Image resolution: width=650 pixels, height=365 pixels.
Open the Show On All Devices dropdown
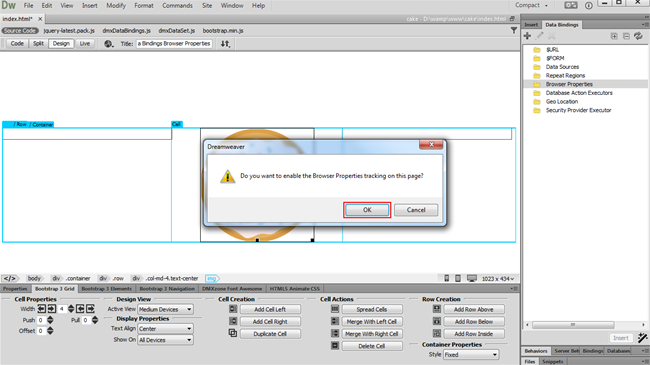[x=165, y=340]
